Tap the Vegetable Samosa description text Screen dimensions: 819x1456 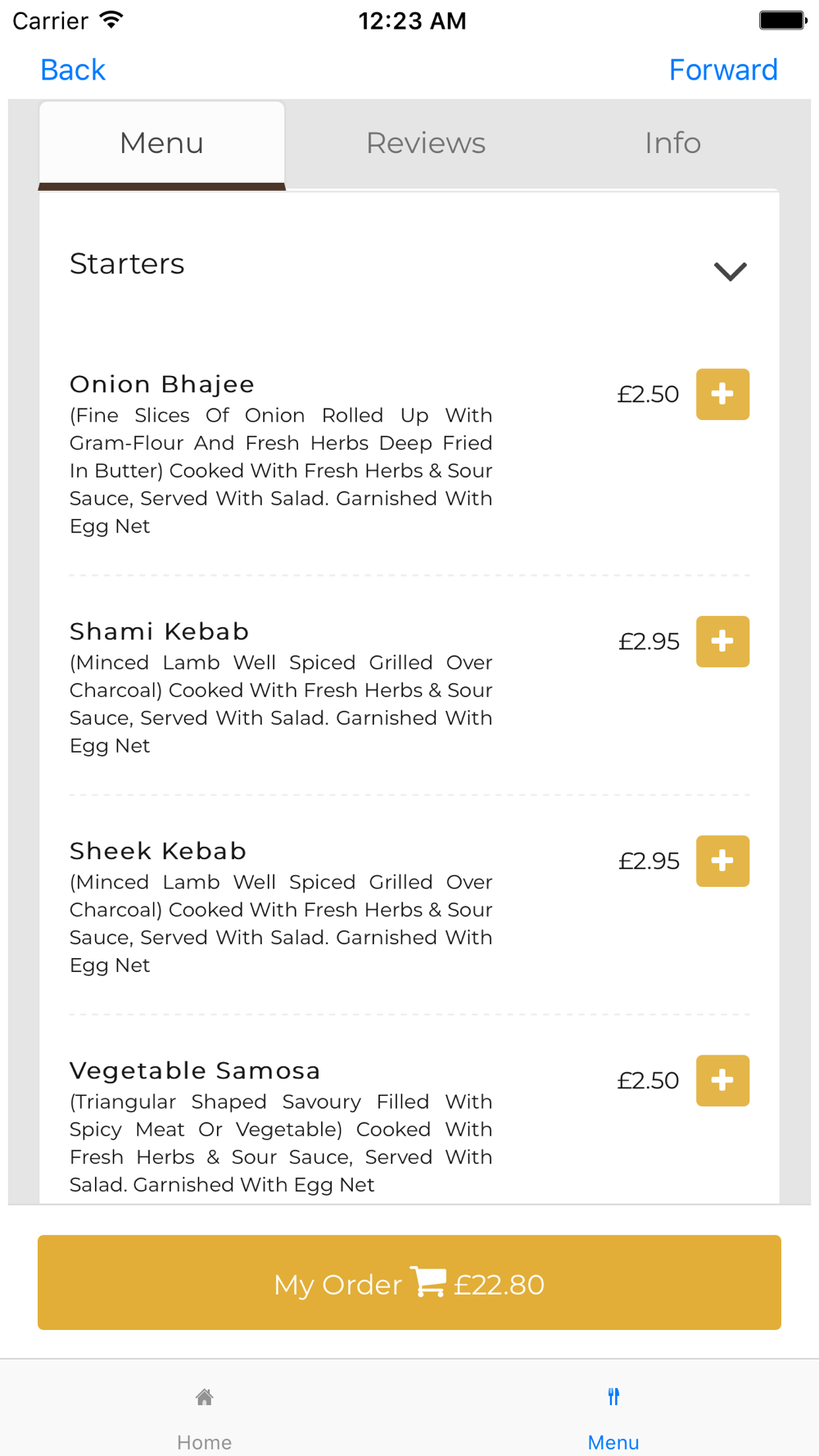pos(281,1143)
